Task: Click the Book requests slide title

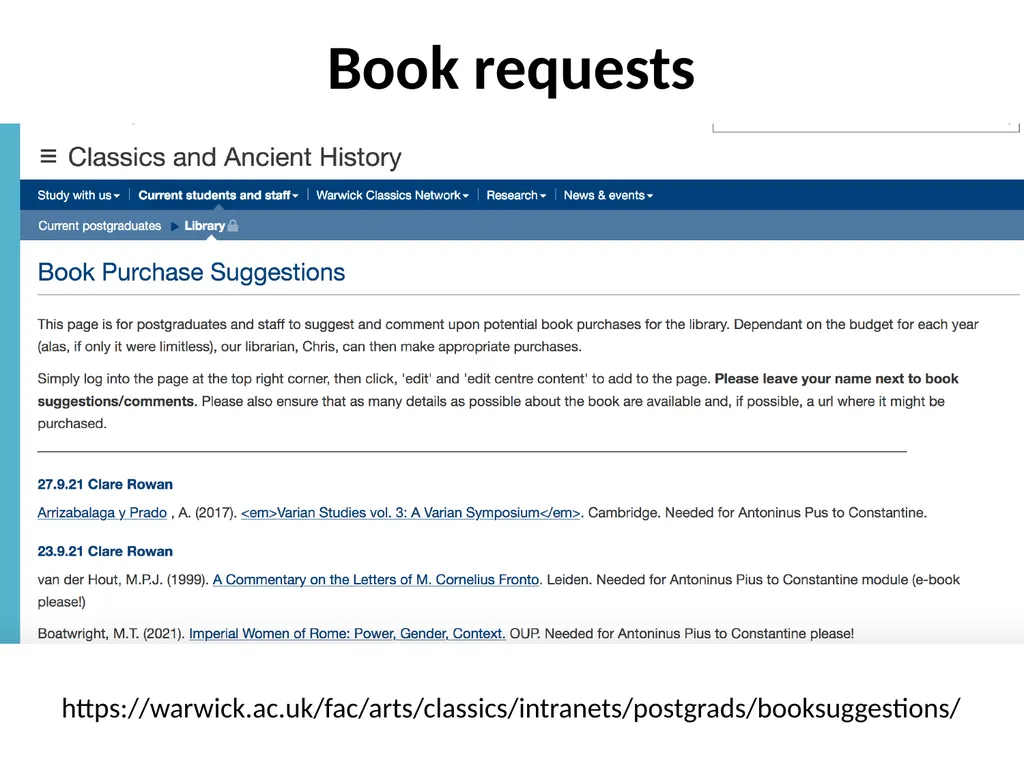Action: (511, 69)
